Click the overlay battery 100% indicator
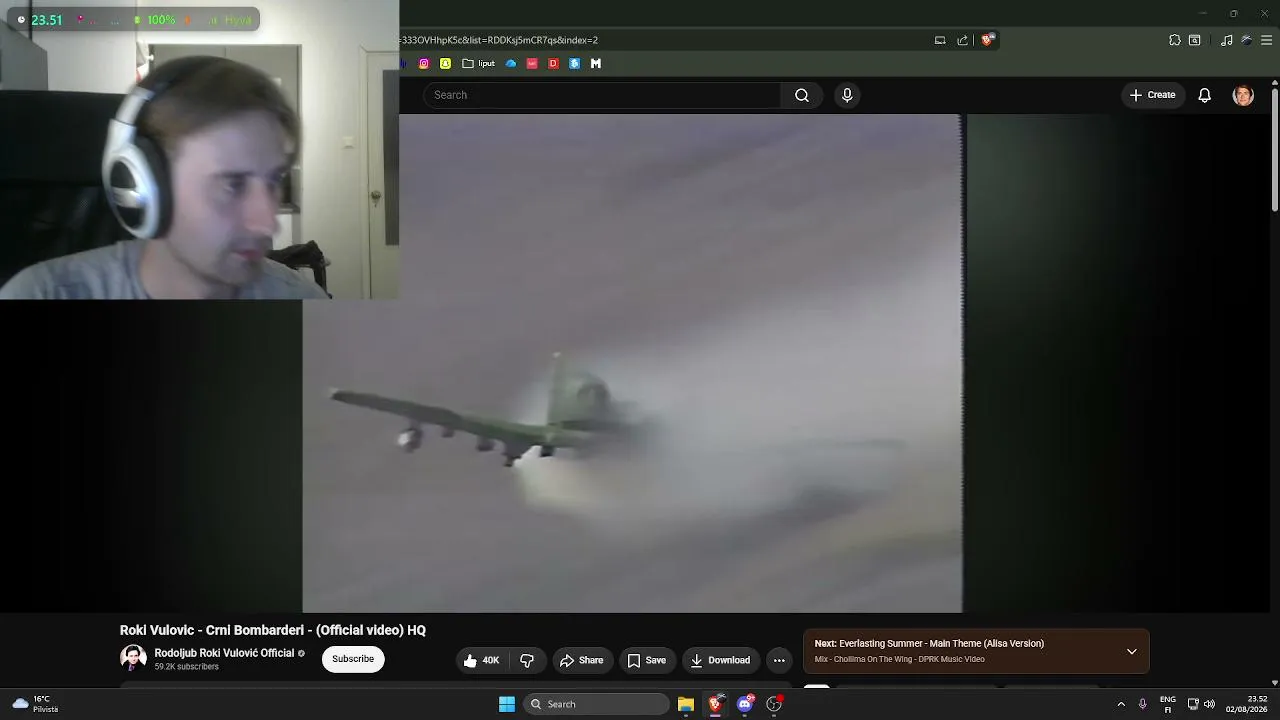This screenshot has width=1280, height=720. tap(155, 20)
